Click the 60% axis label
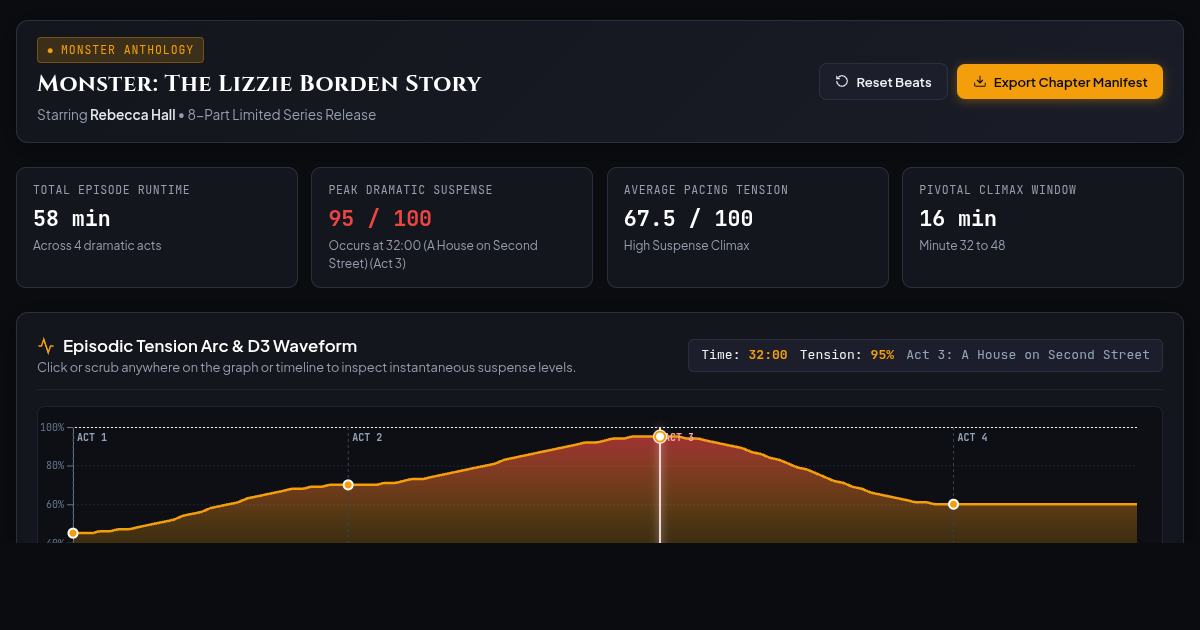 coord(54,504)
